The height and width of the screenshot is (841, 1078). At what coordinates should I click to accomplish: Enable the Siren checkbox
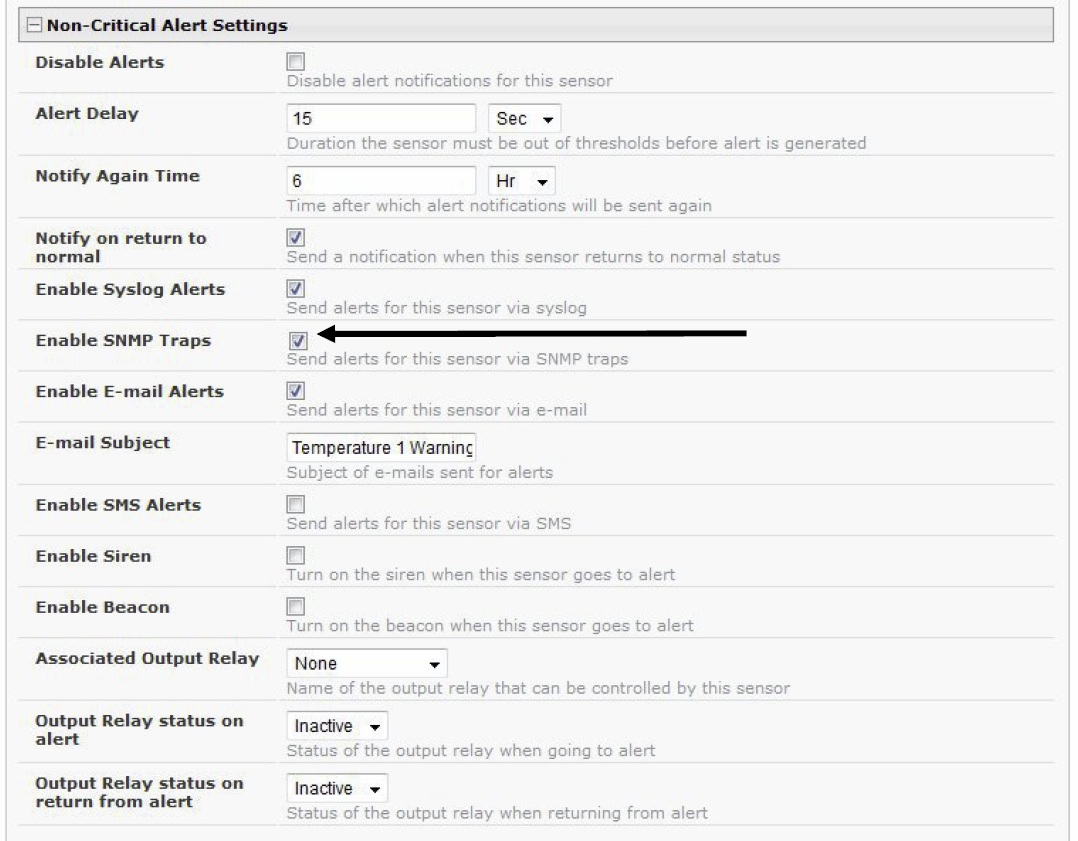(x=296, y=555)
